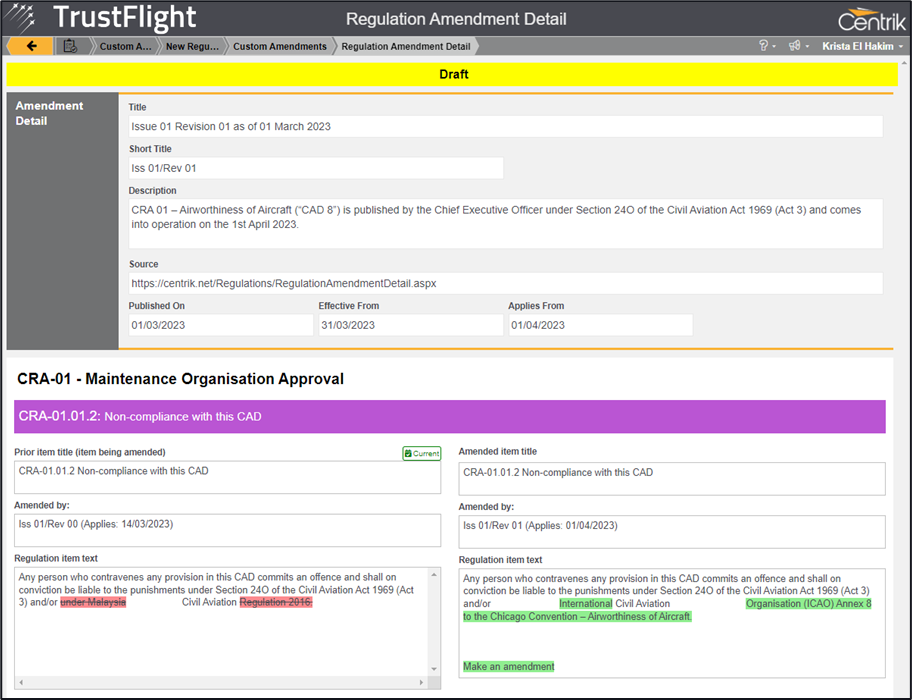Image resolution: width=912 pixels, height=700 pixels.
Task: Go to the Custom Amendments breadcrumb
Action: (279, 46)
